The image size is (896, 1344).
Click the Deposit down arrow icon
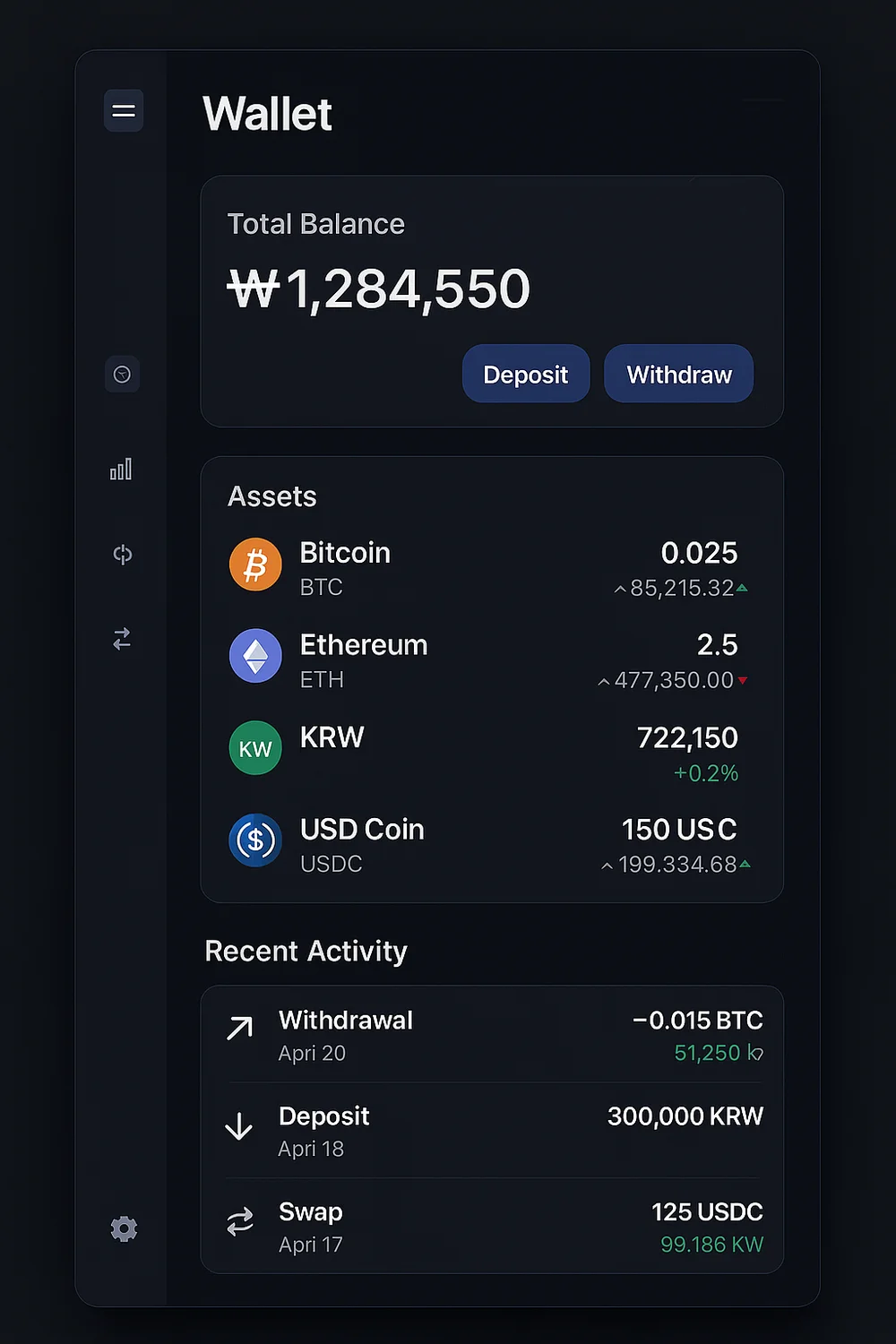click(x=238, y=1126)
